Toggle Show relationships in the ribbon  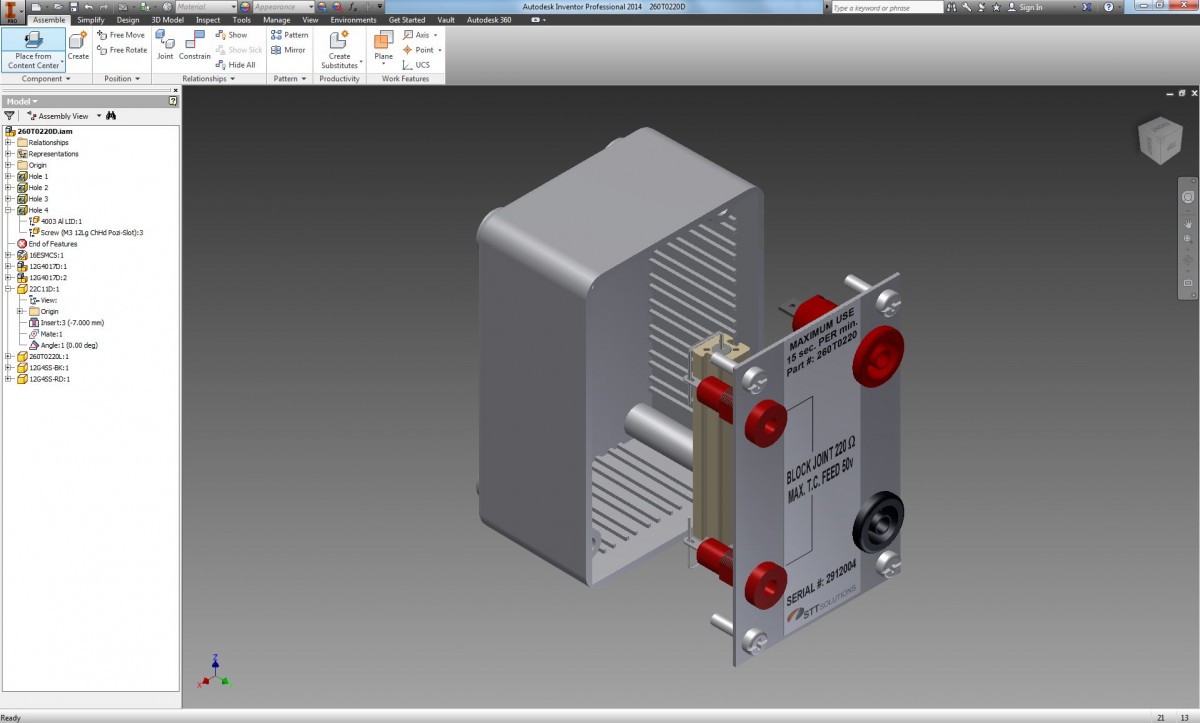point(234,34)
